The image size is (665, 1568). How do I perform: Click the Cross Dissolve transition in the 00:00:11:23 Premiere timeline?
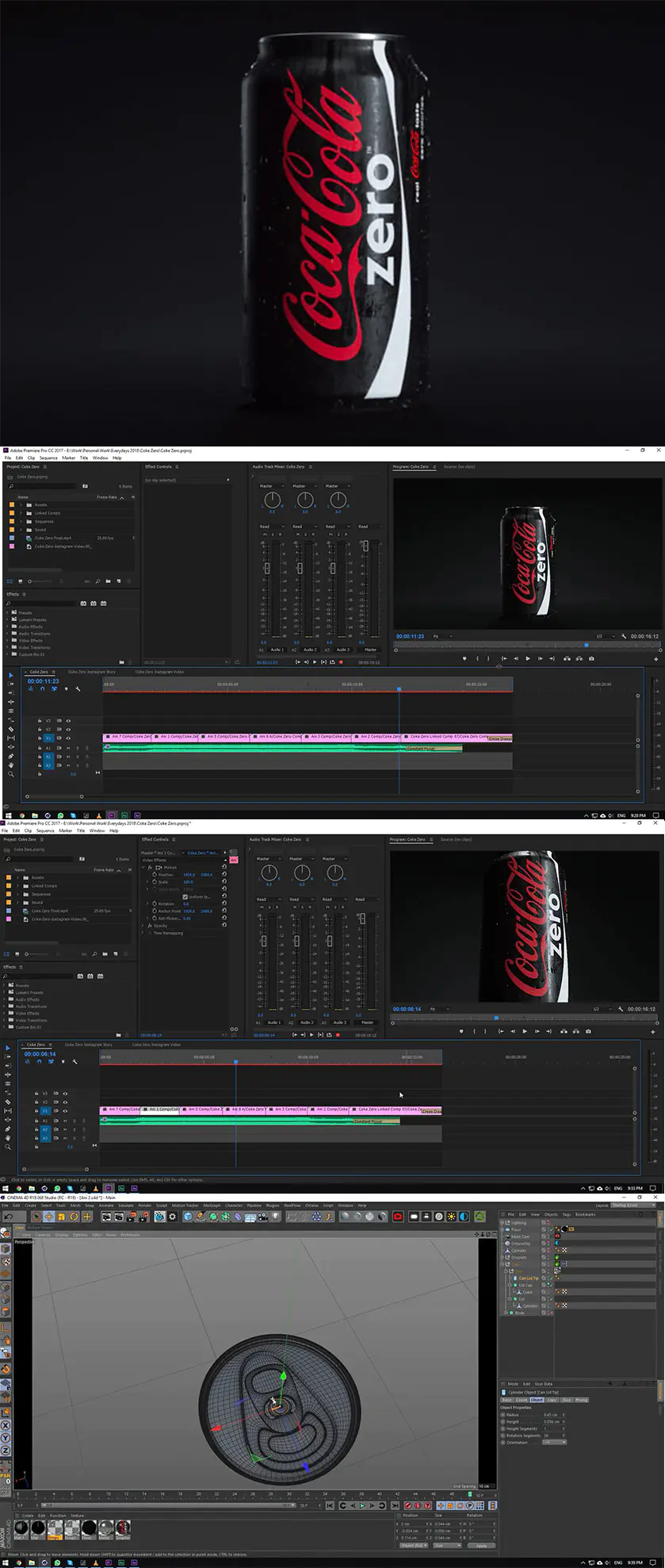(500, 738)
